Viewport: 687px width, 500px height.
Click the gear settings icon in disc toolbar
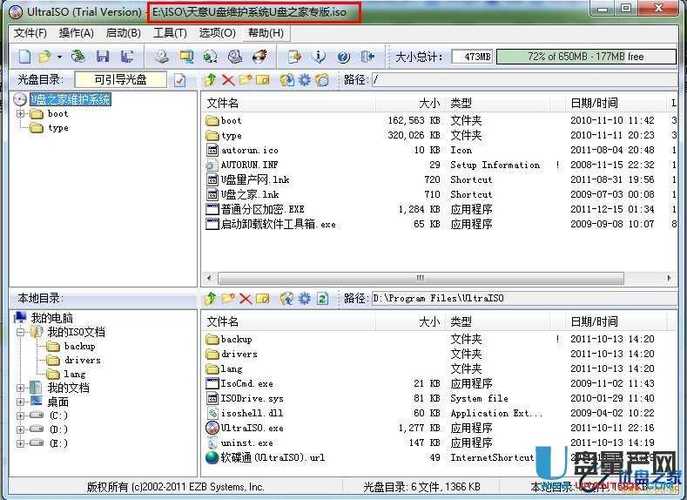pyautogui.click(x=305, y=80)
